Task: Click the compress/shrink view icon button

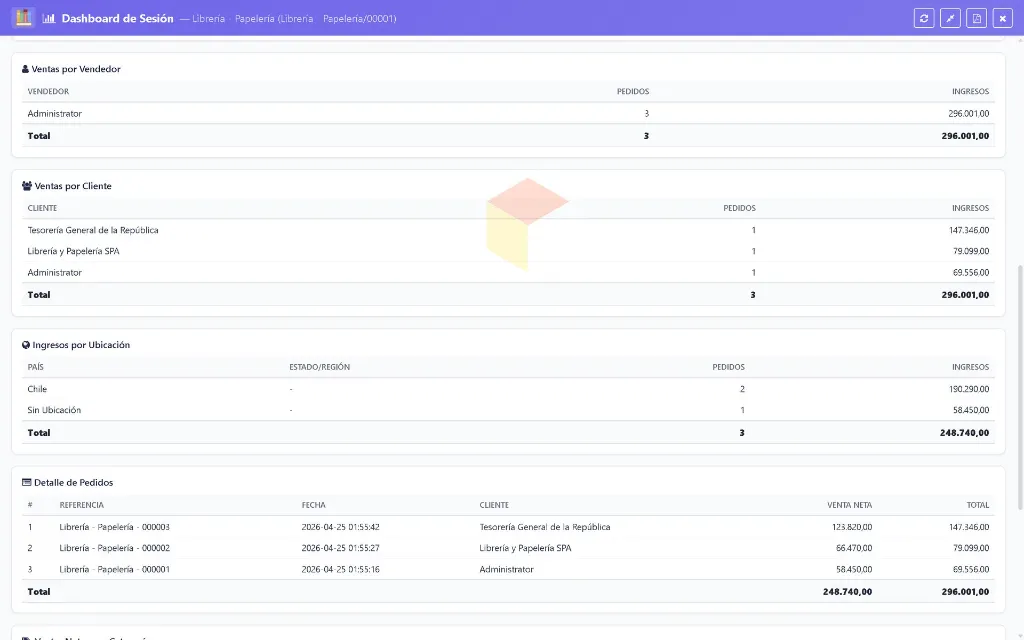Action: (x=950, y=18)
